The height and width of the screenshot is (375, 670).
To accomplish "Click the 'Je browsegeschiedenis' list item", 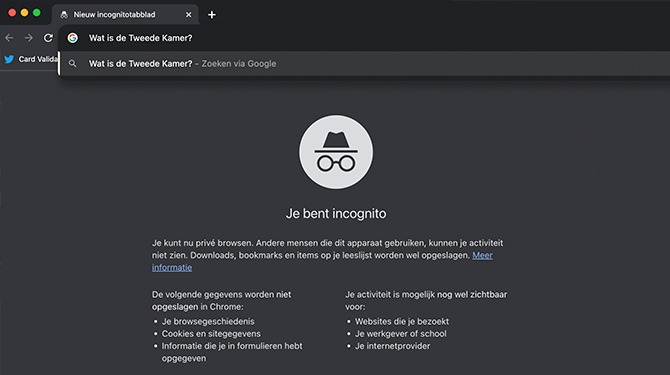I will [x=208, y=322].
